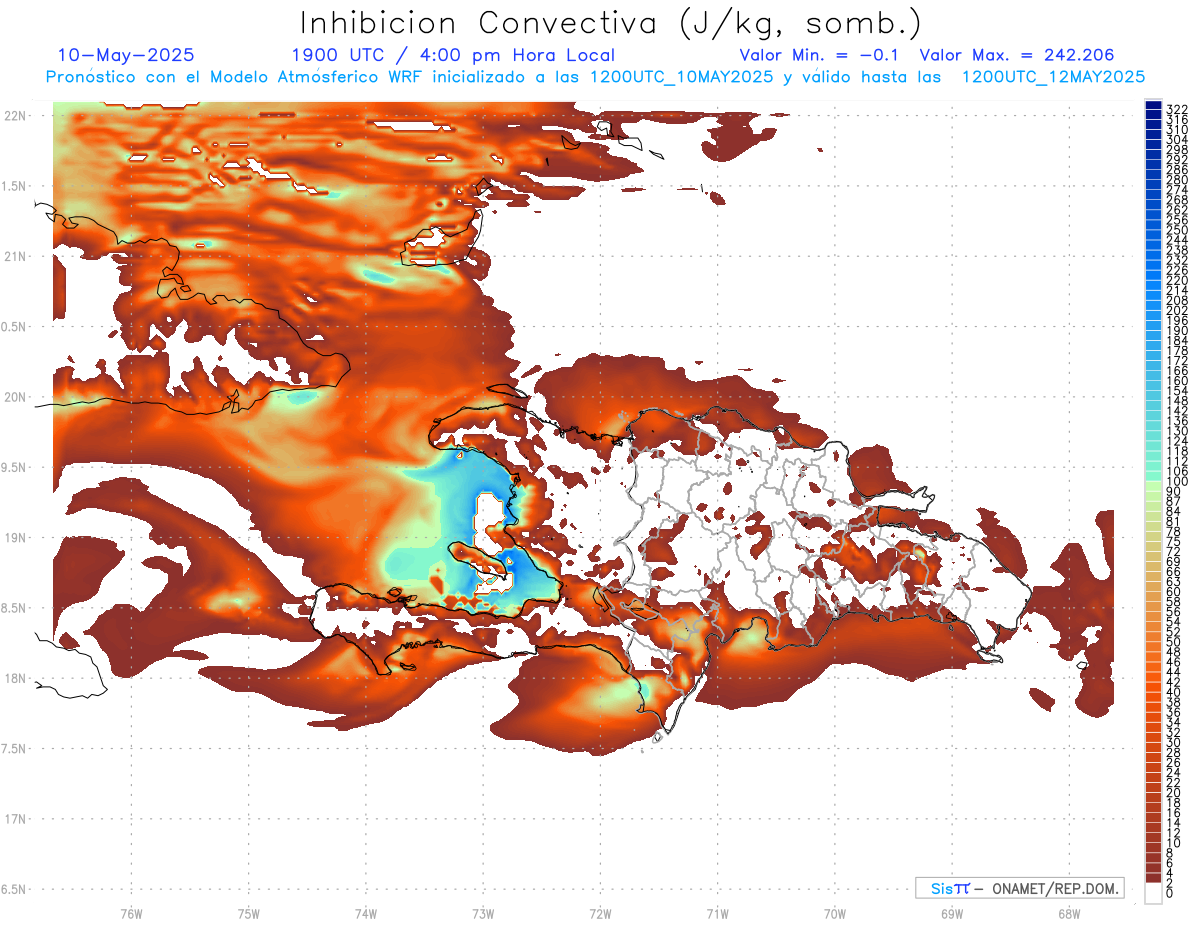Click the '21N' latitude label
This screenshot has height=927, width=1200.
click(x=15, y=256)
